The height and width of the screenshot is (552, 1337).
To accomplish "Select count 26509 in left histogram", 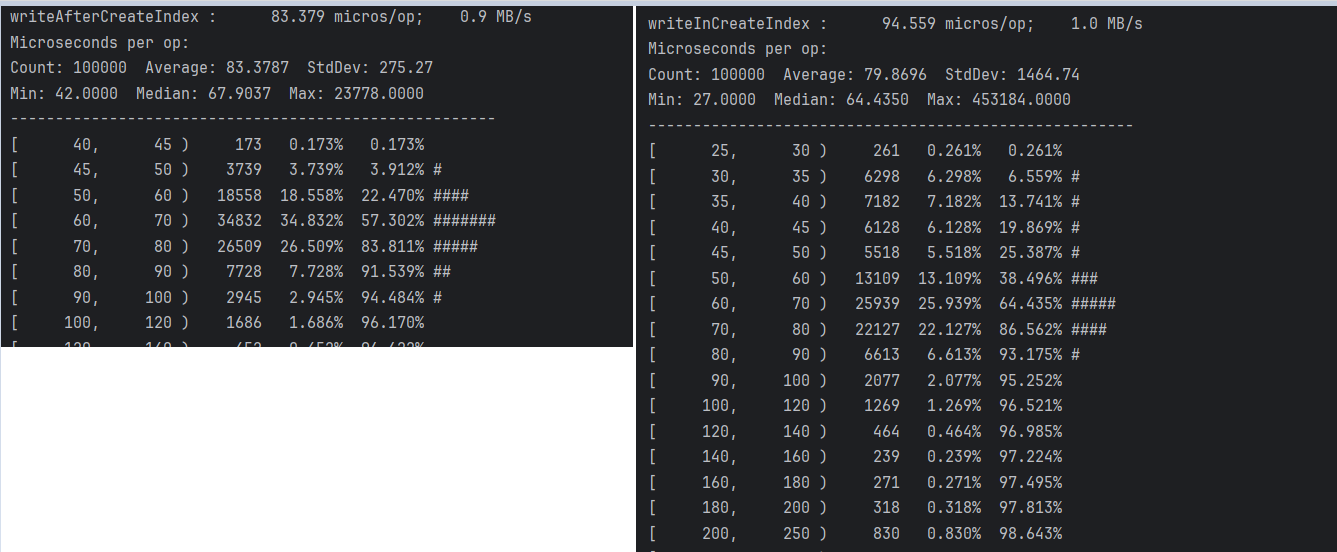I will click(239, 247).
